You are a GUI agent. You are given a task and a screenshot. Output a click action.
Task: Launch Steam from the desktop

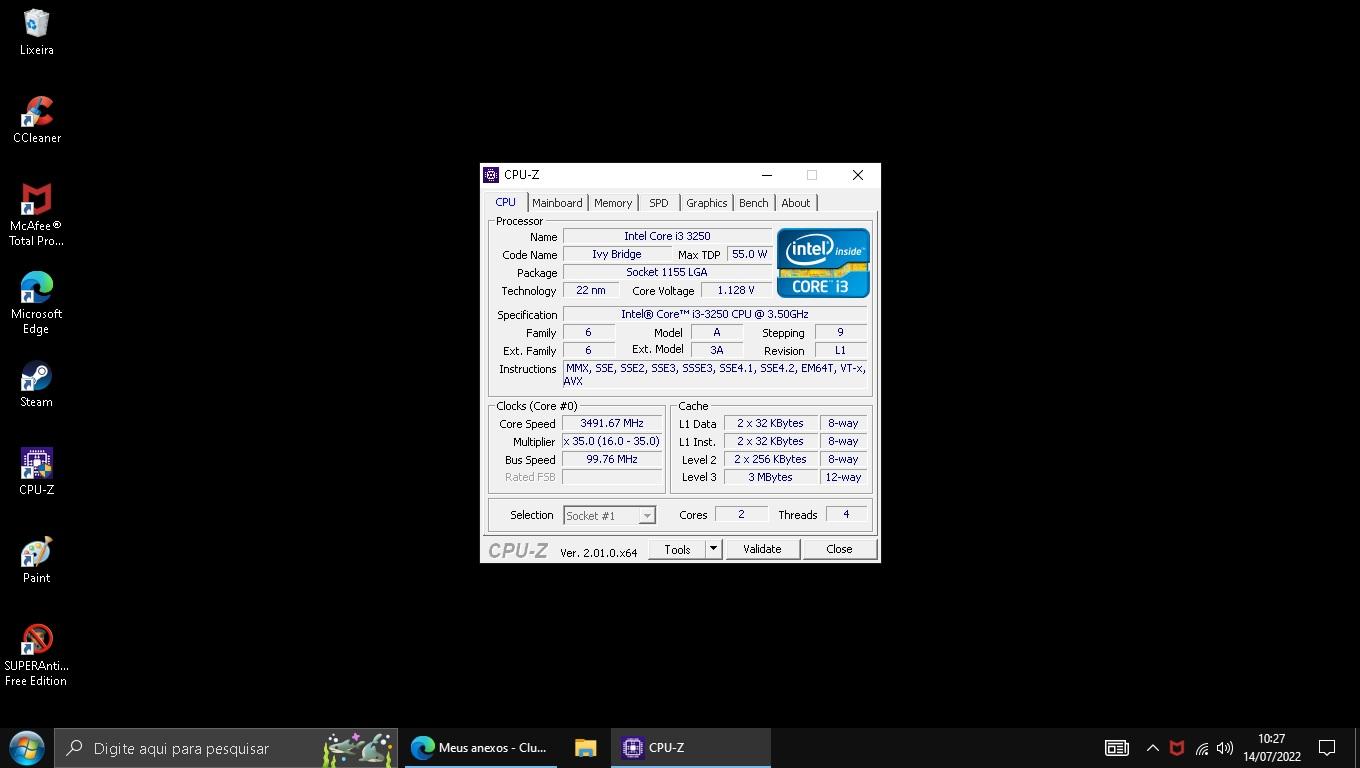[37, 384]
